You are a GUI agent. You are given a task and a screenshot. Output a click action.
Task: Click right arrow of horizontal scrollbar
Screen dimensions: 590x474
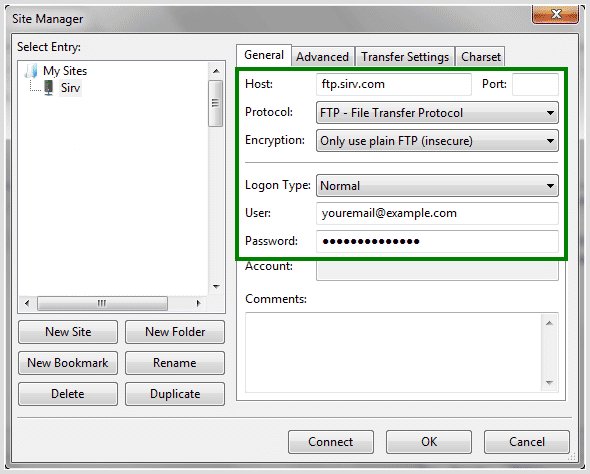(199, 303)
